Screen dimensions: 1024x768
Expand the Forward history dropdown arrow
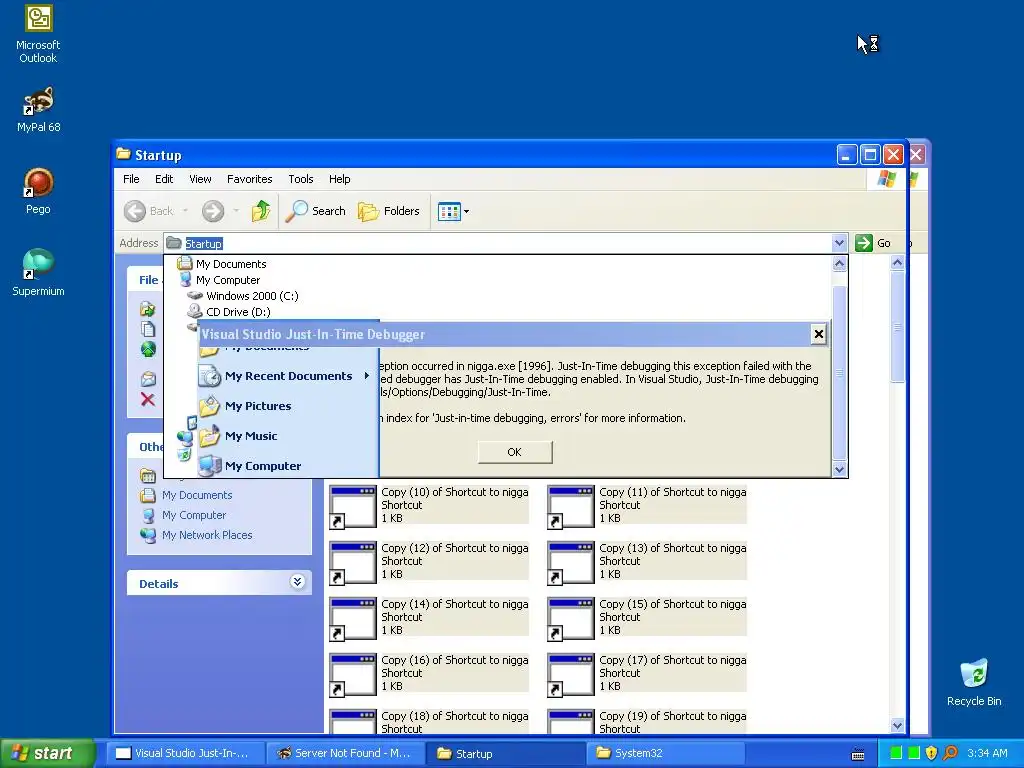coord(236,211)
